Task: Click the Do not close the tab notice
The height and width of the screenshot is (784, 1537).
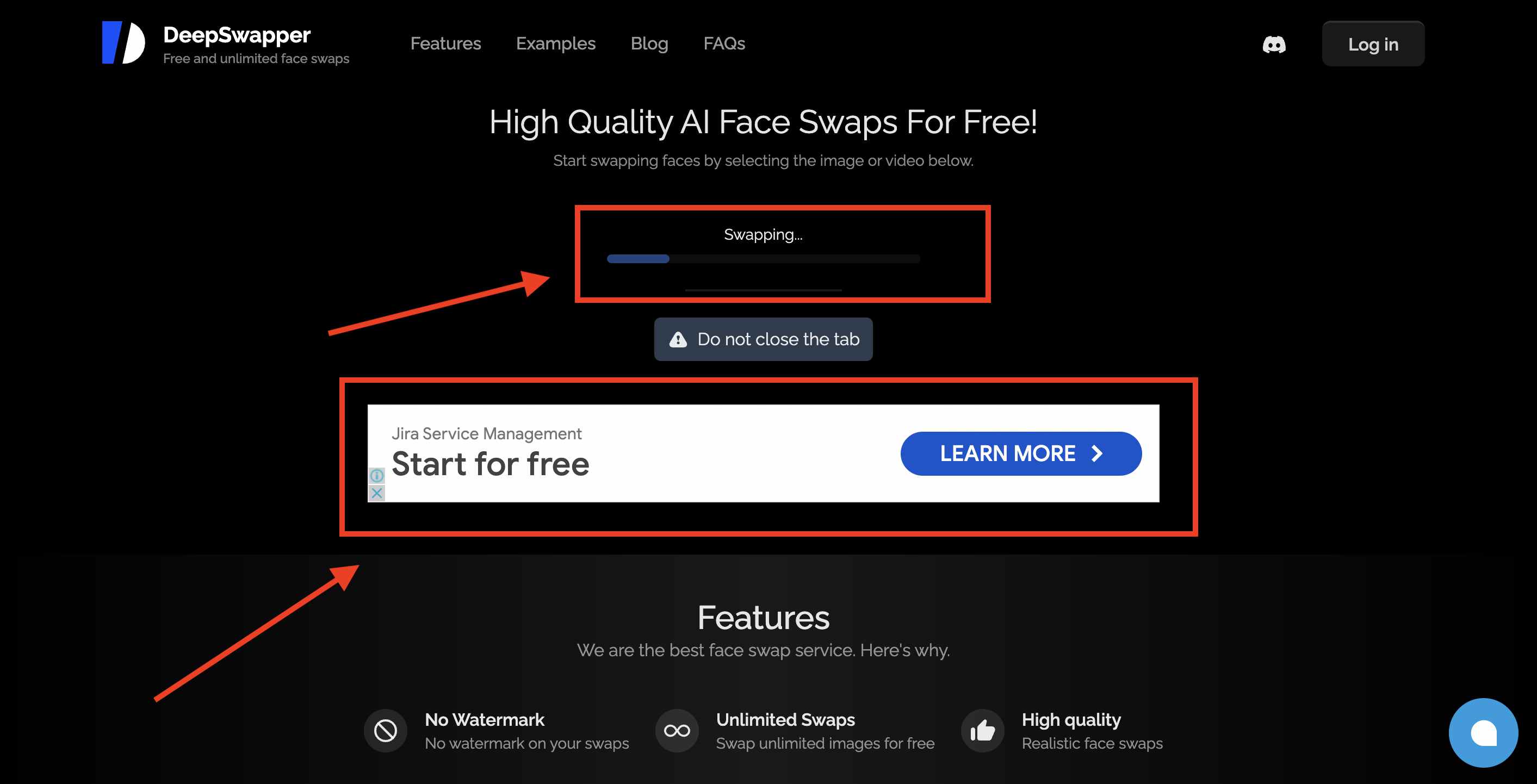Action: [x=763, y=338]
